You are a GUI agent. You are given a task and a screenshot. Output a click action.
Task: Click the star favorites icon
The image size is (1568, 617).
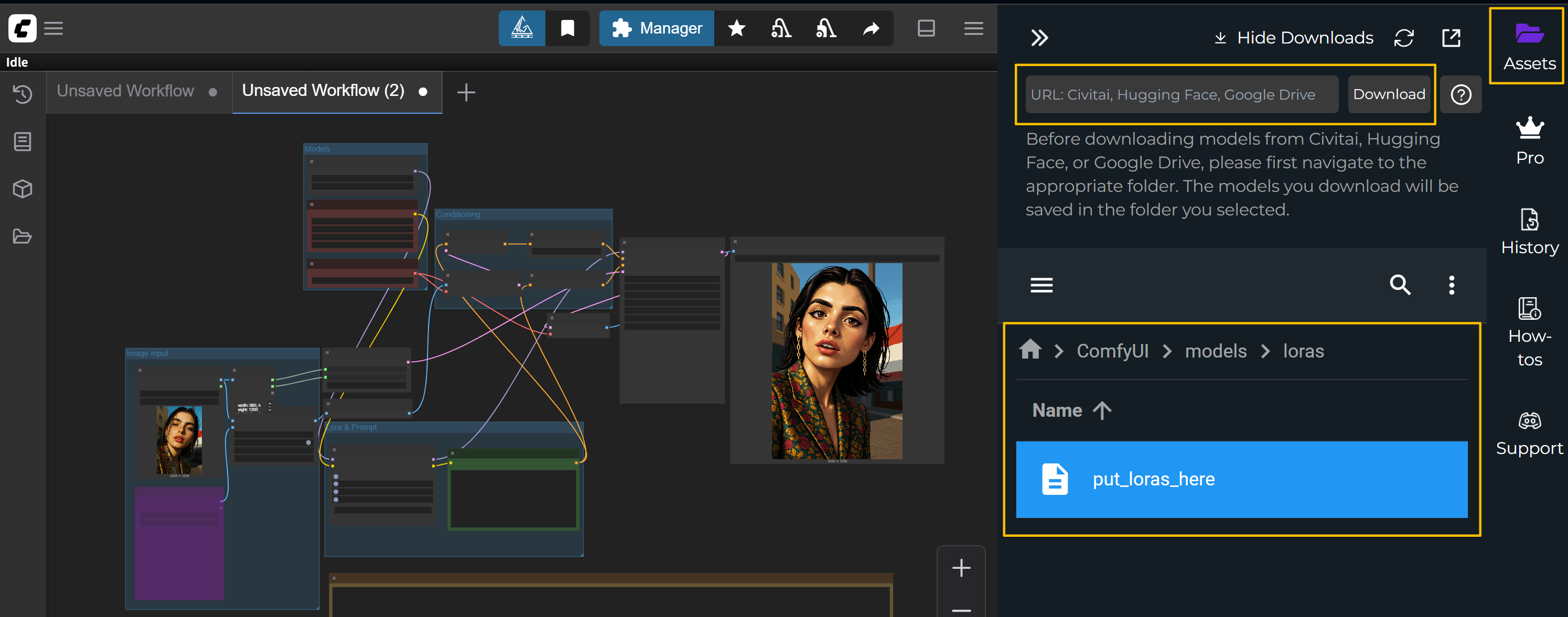click(x=736, y=28)
